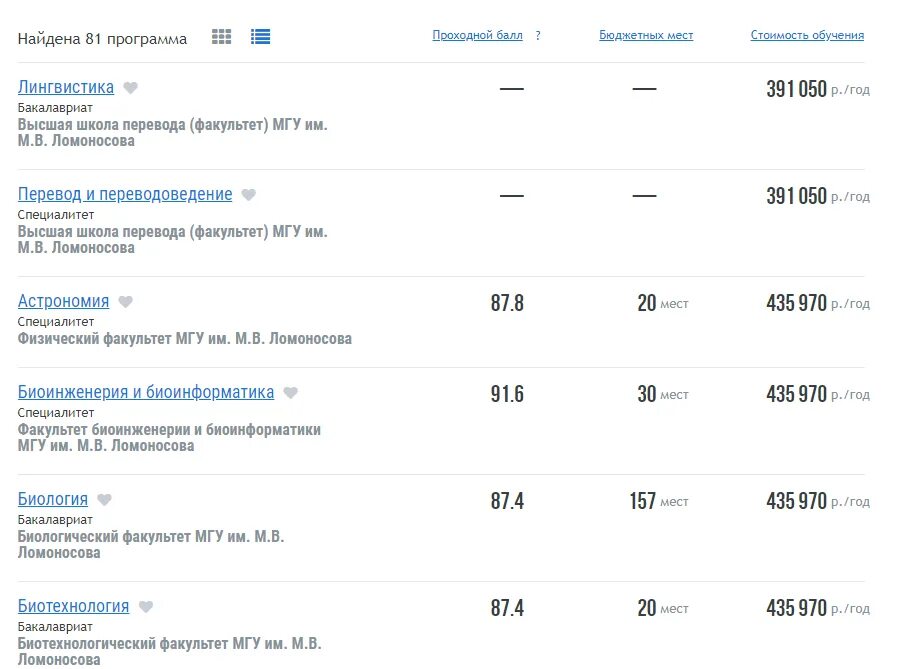Mark Биология as favorite heart icon
Viewport: 905px width, 669px height.
point(104,500)
